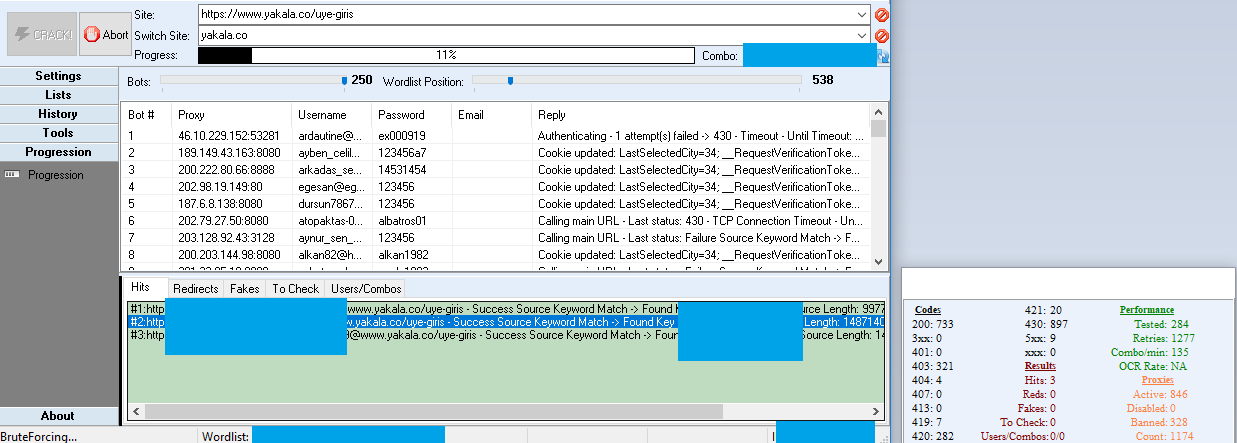The width and height of the screenshot is (1237, 443).
Task: Open the Tools sidebar section
Action: [x=58, y=133]
